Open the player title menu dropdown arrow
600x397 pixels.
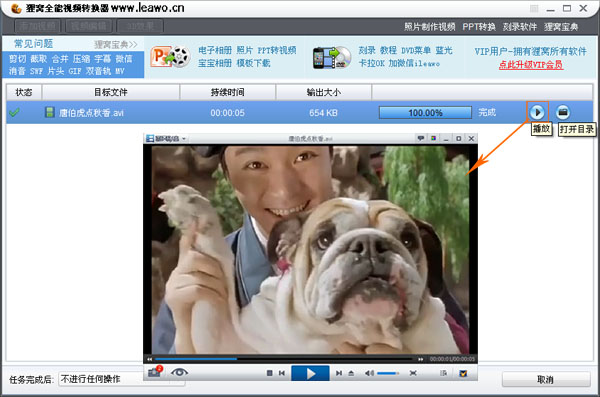point(184,139)
